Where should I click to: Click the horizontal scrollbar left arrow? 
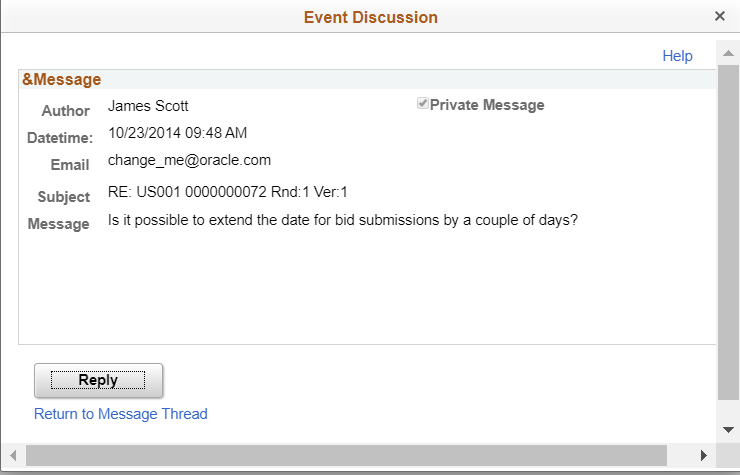point(13,455)
